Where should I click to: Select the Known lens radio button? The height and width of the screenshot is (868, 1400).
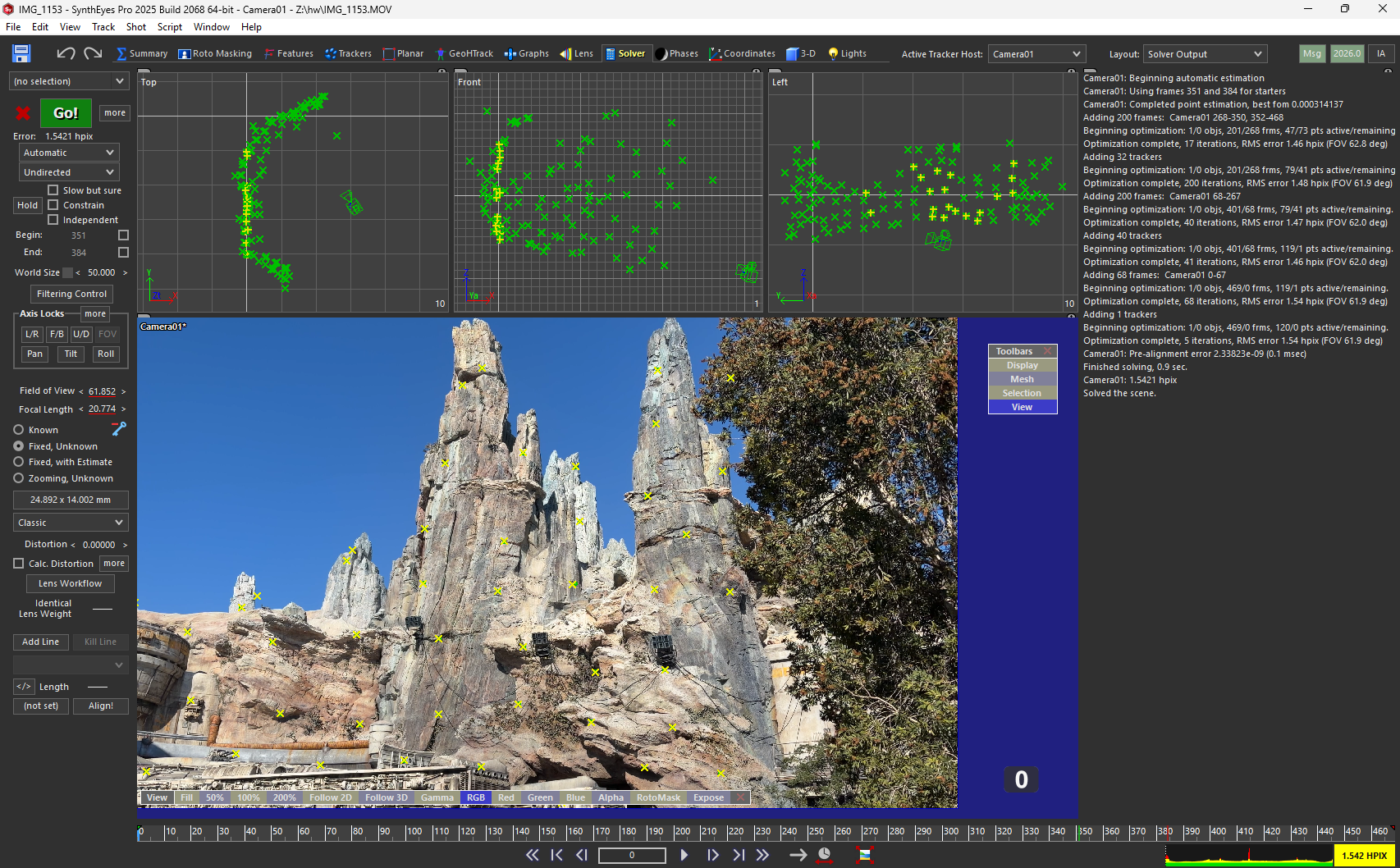19,430
